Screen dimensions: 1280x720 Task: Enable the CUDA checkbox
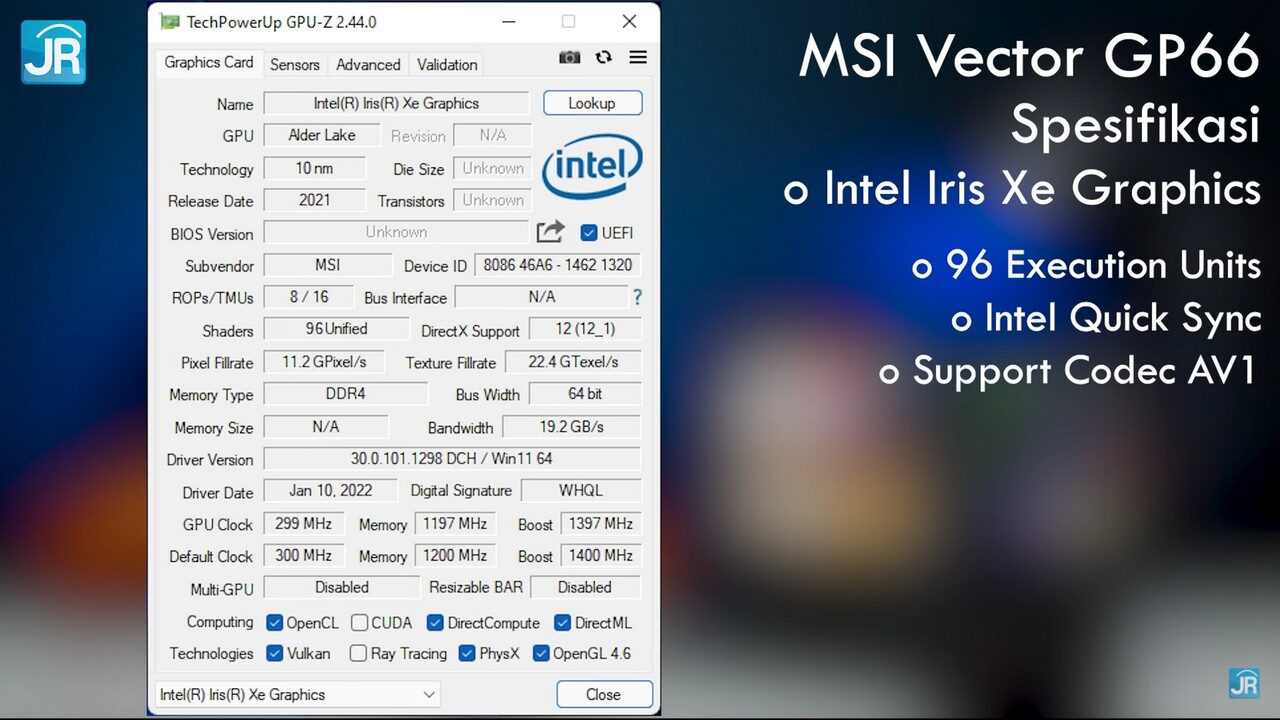[358, 622]
